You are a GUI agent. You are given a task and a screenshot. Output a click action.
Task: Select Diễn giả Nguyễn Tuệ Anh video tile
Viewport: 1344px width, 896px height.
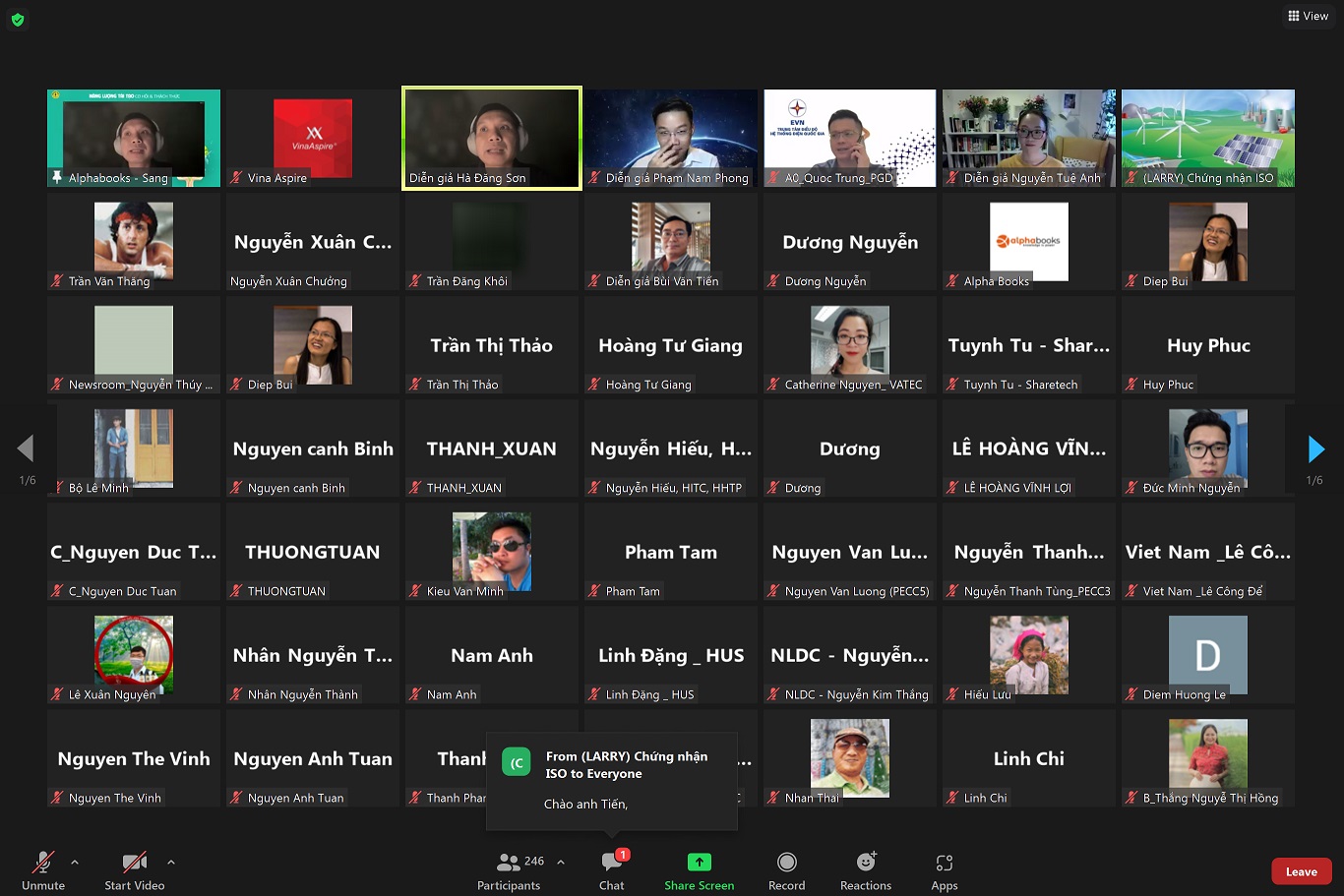(1029, 138)
